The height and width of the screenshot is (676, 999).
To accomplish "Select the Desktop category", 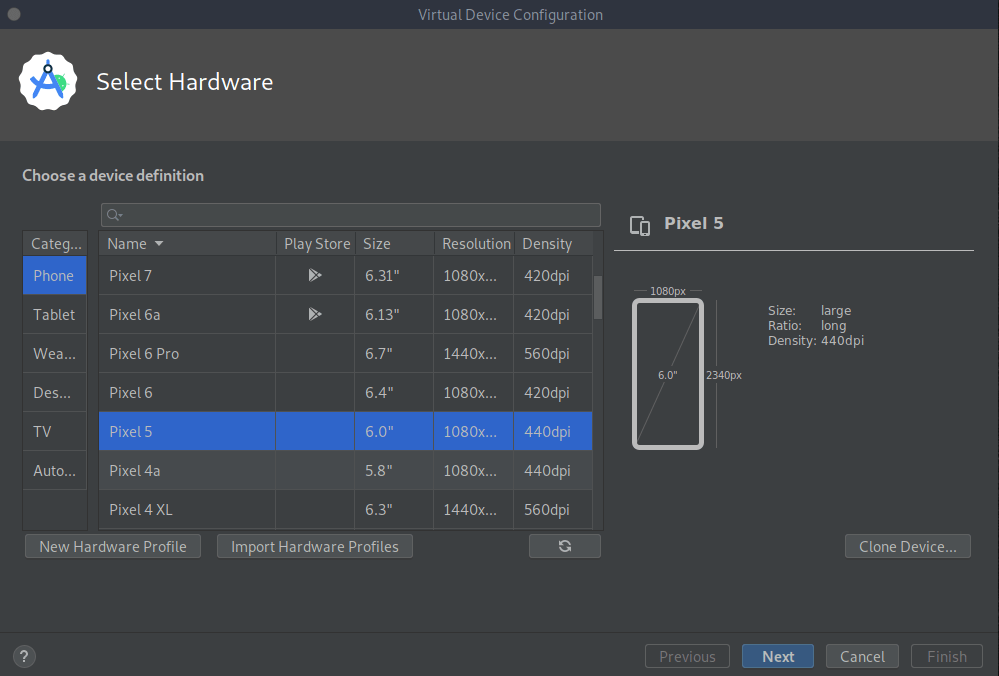I will coord(55,392).
